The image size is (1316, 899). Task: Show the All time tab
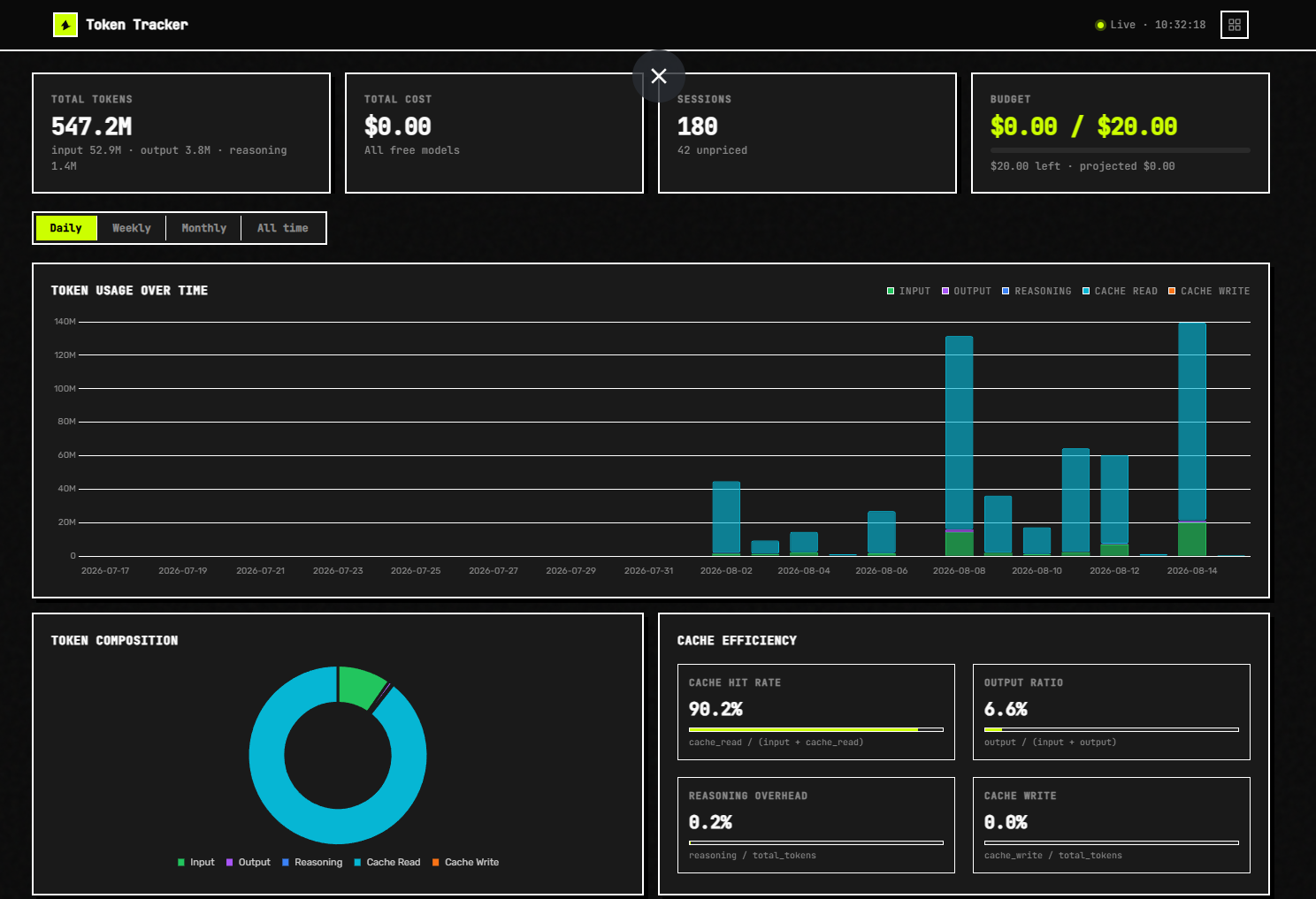283,228
